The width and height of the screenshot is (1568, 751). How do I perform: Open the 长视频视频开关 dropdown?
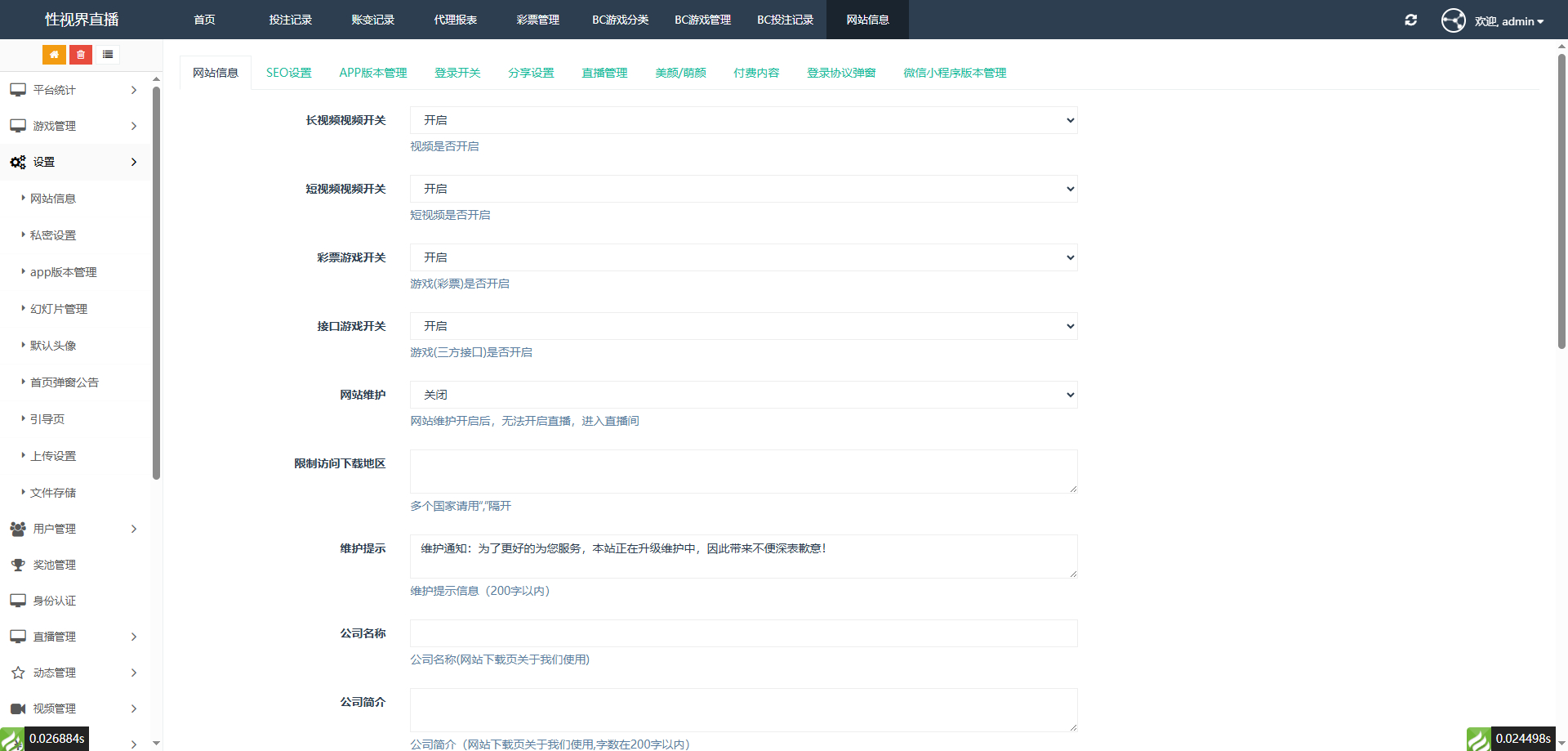coord(743,120)
